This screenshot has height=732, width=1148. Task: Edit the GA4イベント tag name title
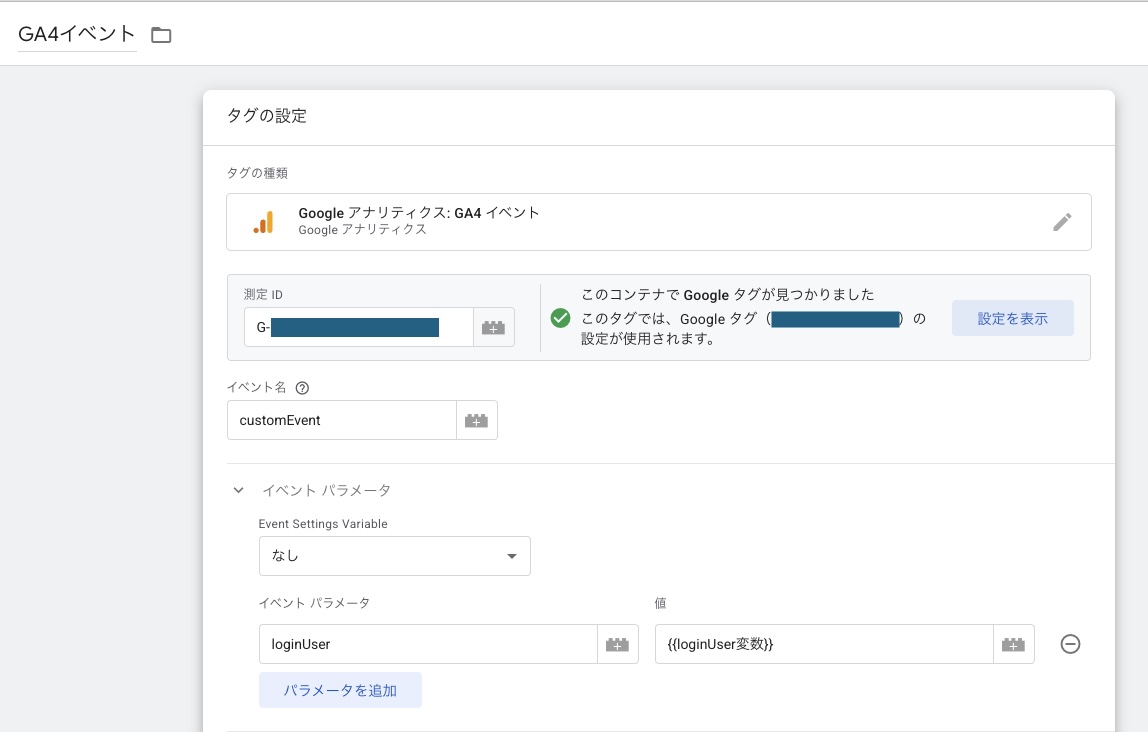point(77,34)
